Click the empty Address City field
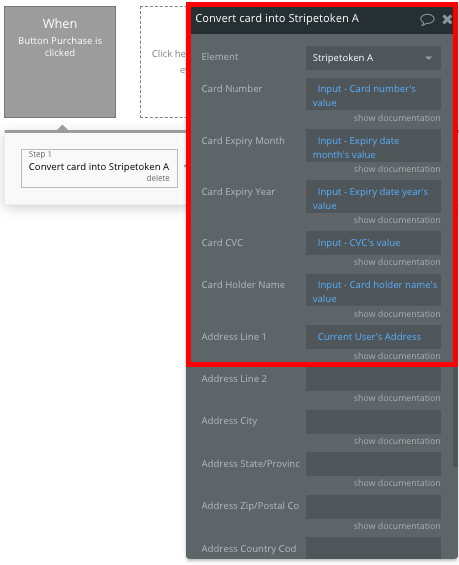The height and width of the screenshot is (565, 459). point(373,422)
